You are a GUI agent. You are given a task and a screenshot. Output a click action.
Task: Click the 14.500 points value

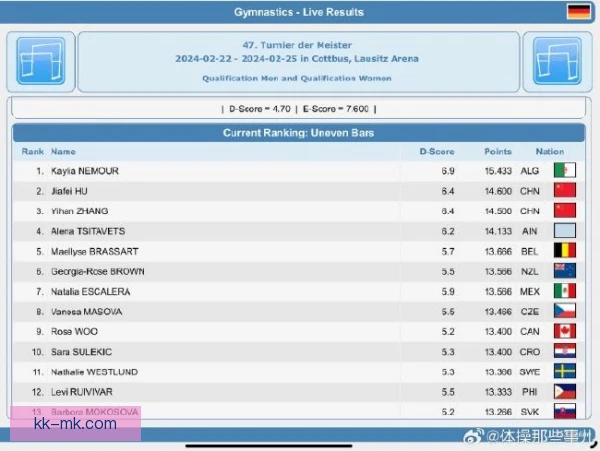(498, 211)
